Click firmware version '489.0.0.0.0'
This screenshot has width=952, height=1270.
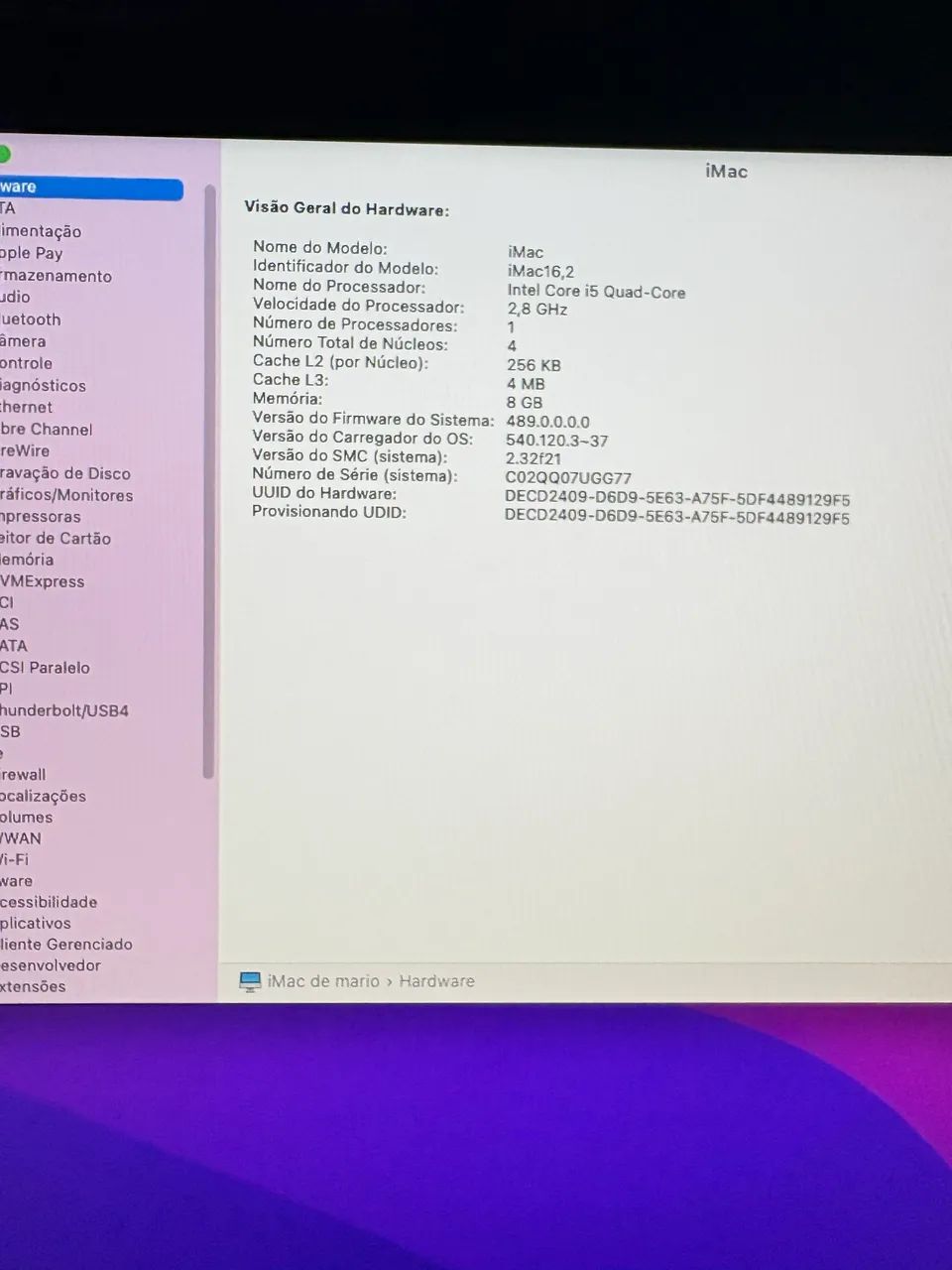pos(547,422)
